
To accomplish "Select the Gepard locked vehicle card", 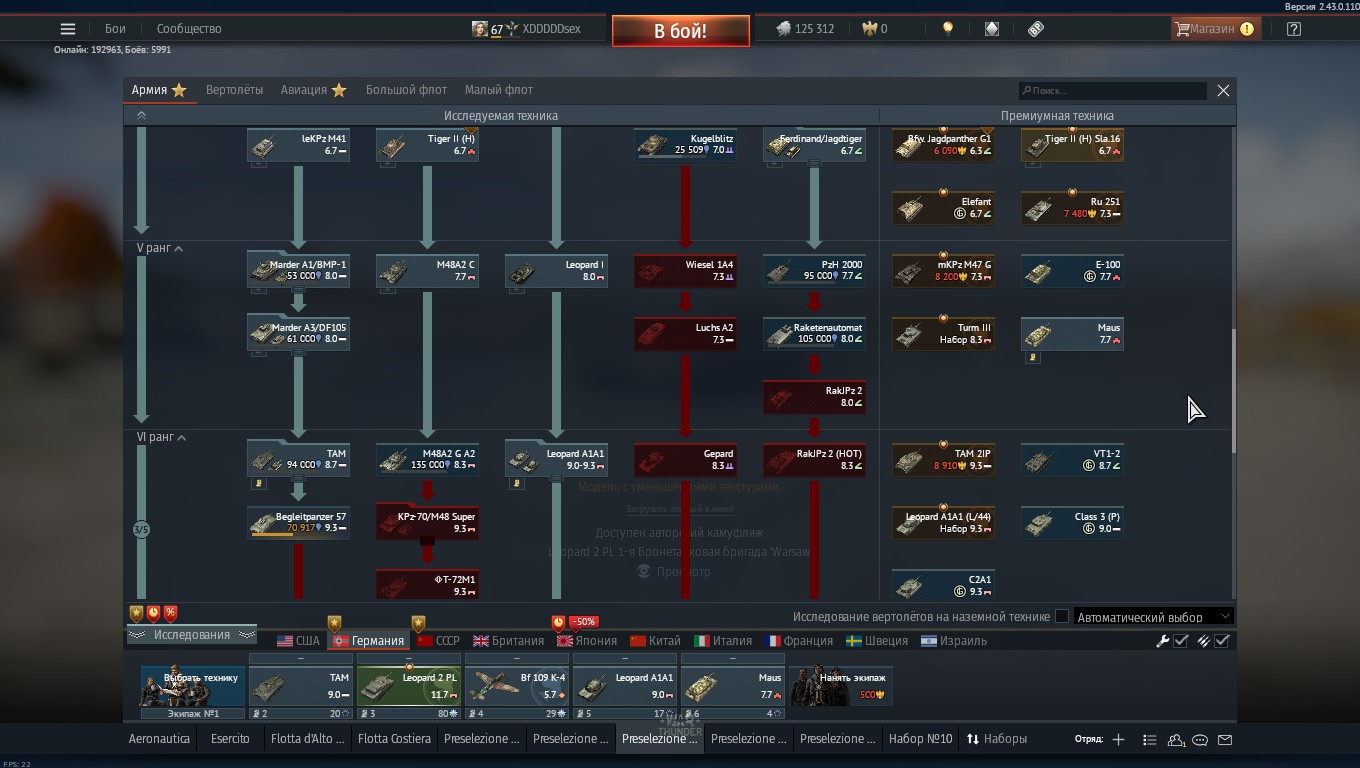I will [x=686, y=460].
